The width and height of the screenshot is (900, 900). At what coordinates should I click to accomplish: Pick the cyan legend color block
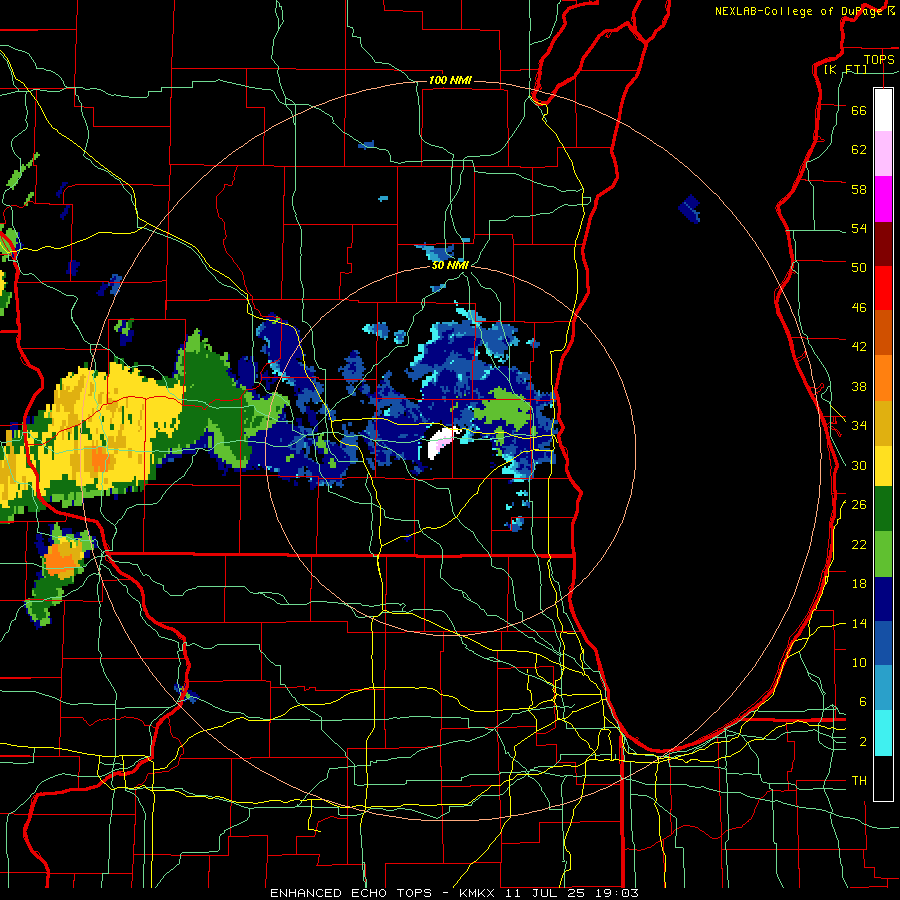coord(883,733)
